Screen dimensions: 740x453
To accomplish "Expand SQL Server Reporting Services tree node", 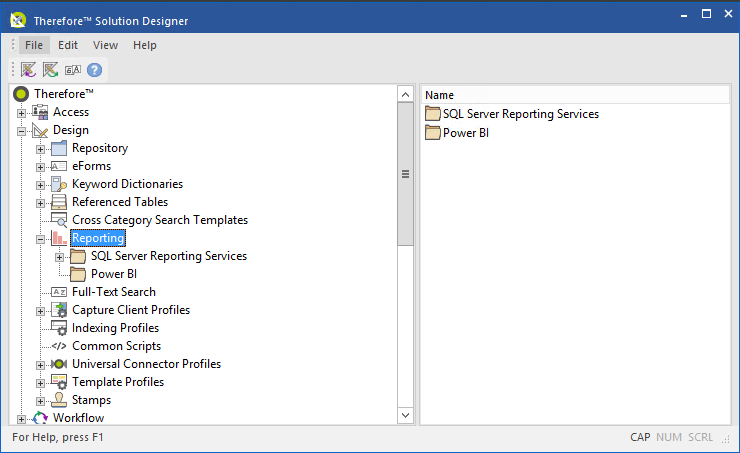I will [x=59, y=257].
